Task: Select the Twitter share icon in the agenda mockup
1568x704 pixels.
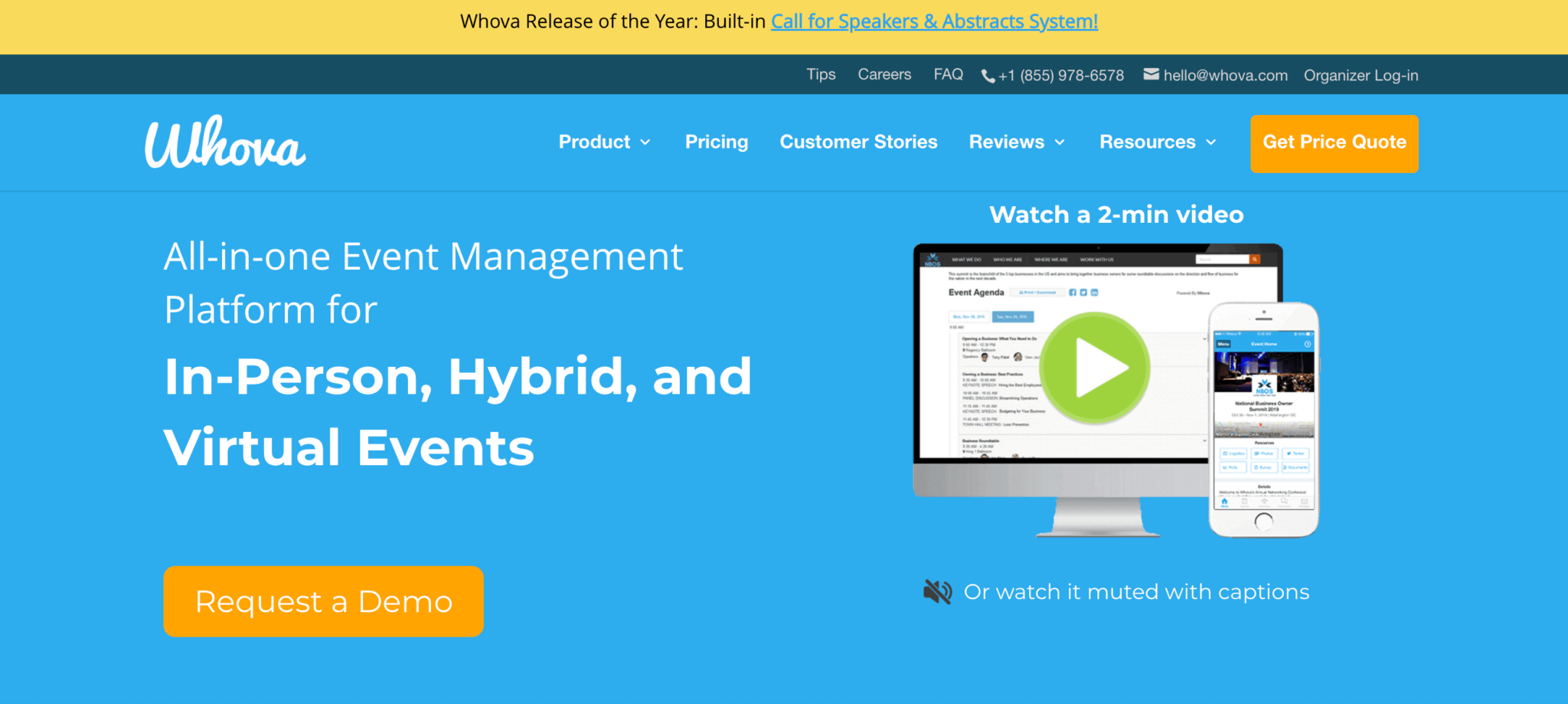Action: pos(1084,293)
